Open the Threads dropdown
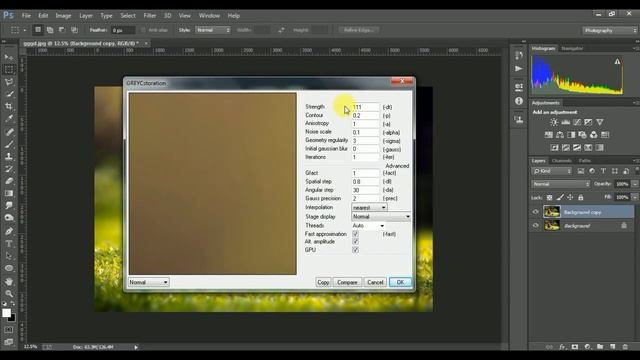This screenshot has height=360, width=640. point(368,225)
